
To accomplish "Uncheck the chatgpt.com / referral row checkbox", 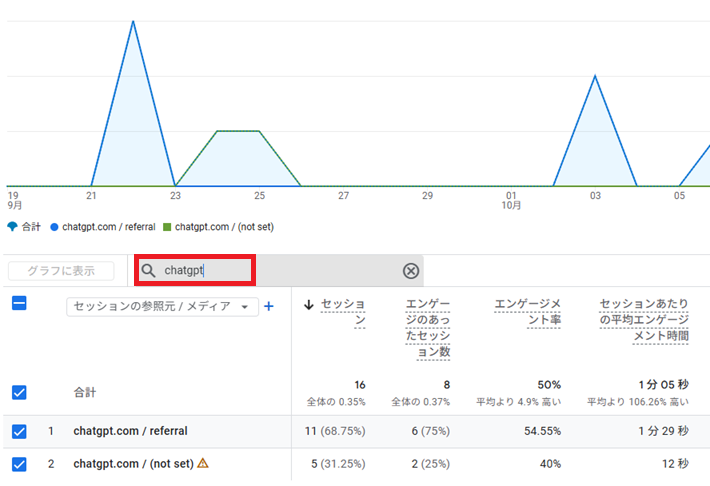I will click(x=19, y=432).
